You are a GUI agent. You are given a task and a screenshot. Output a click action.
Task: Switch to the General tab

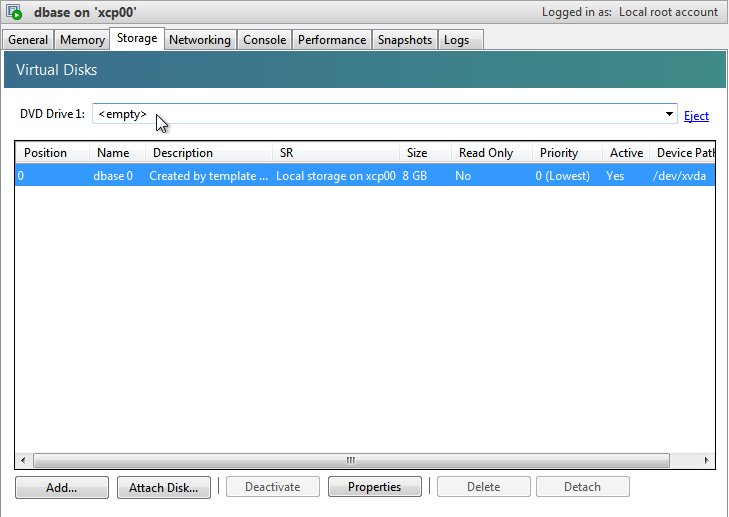[x=28, y=40]
